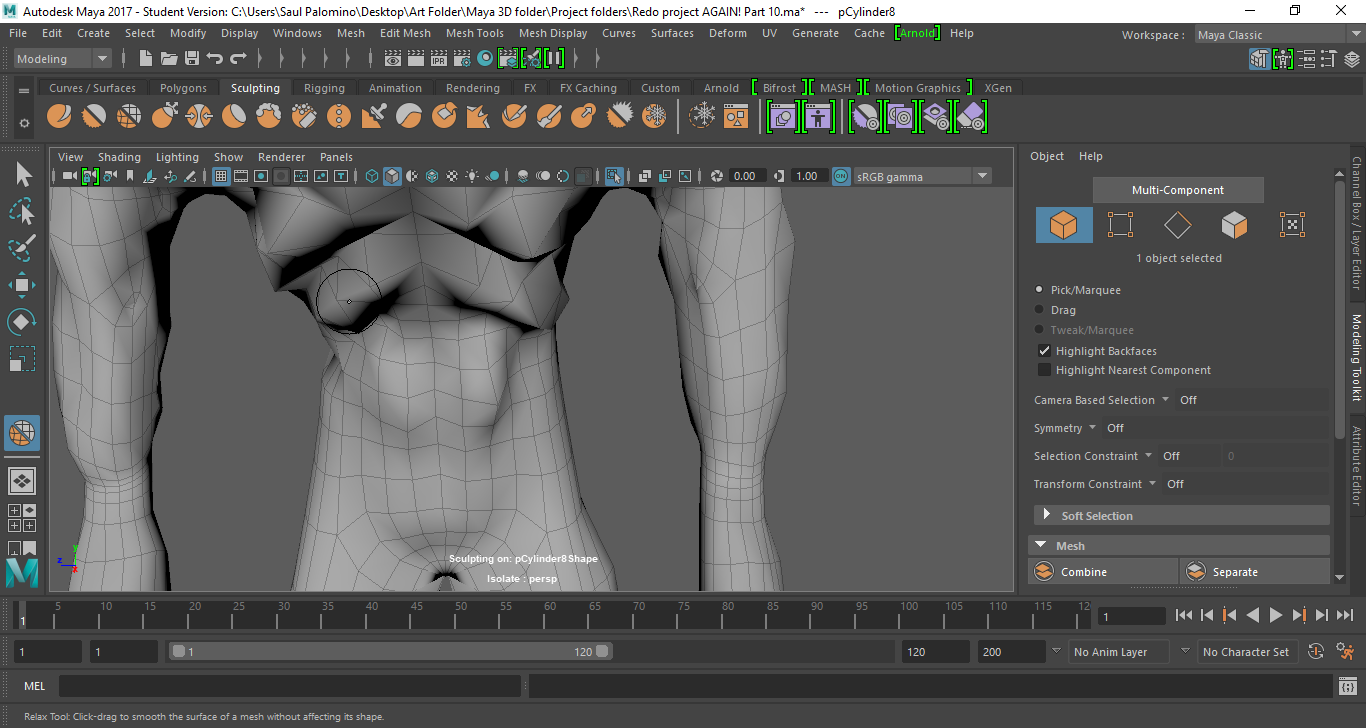
Task: Select the Lasso tool in the toolbox
Action: click(22, 211)
